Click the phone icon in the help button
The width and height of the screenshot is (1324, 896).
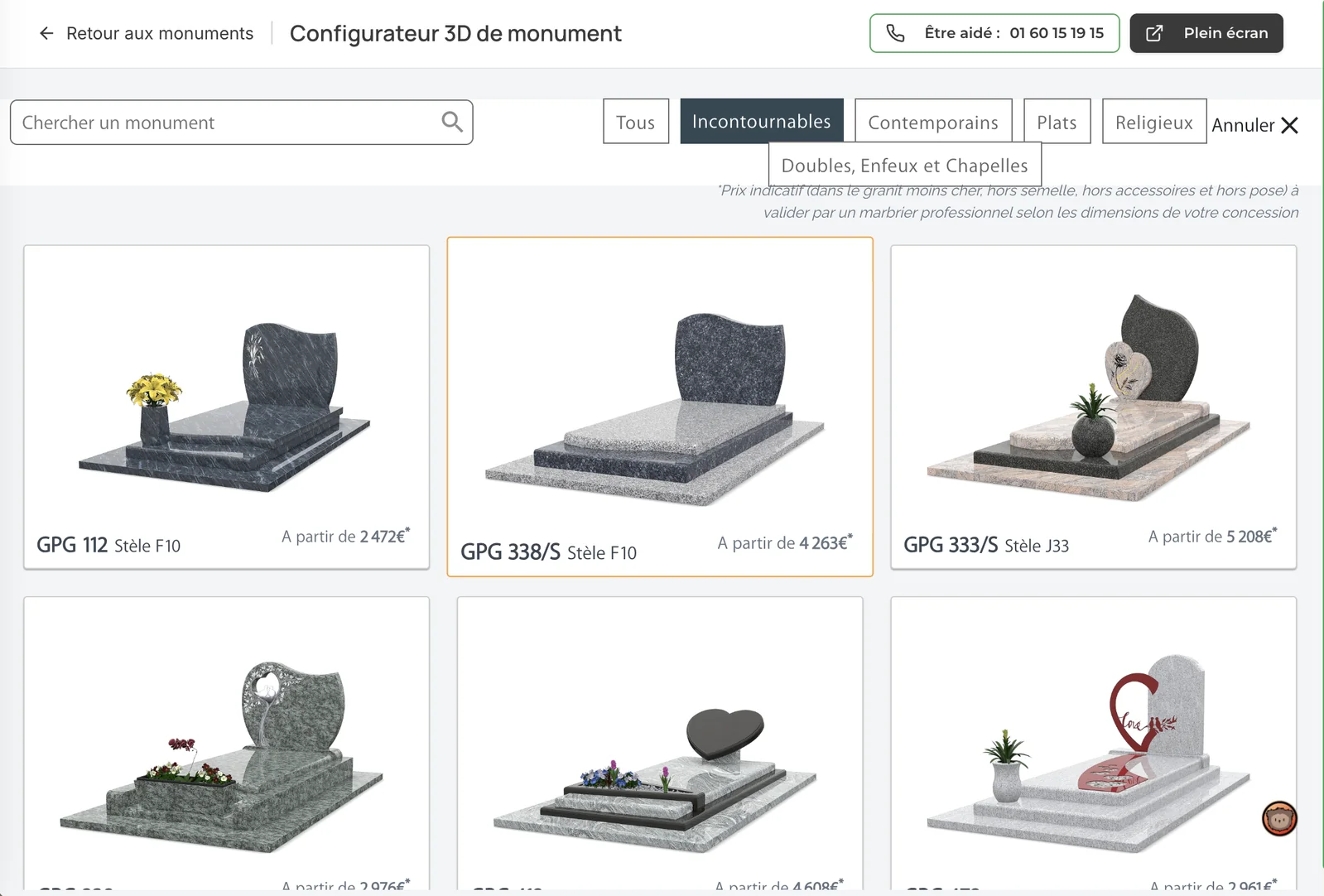(895, 33)
